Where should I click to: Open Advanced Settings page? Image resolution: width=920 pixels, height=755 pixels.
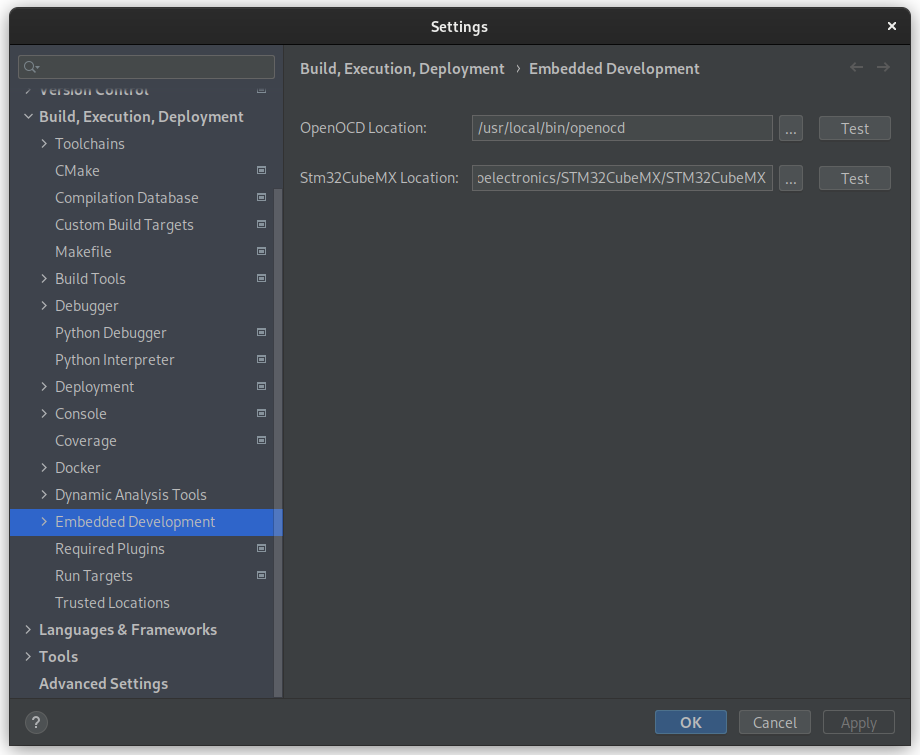pos(103,684)
